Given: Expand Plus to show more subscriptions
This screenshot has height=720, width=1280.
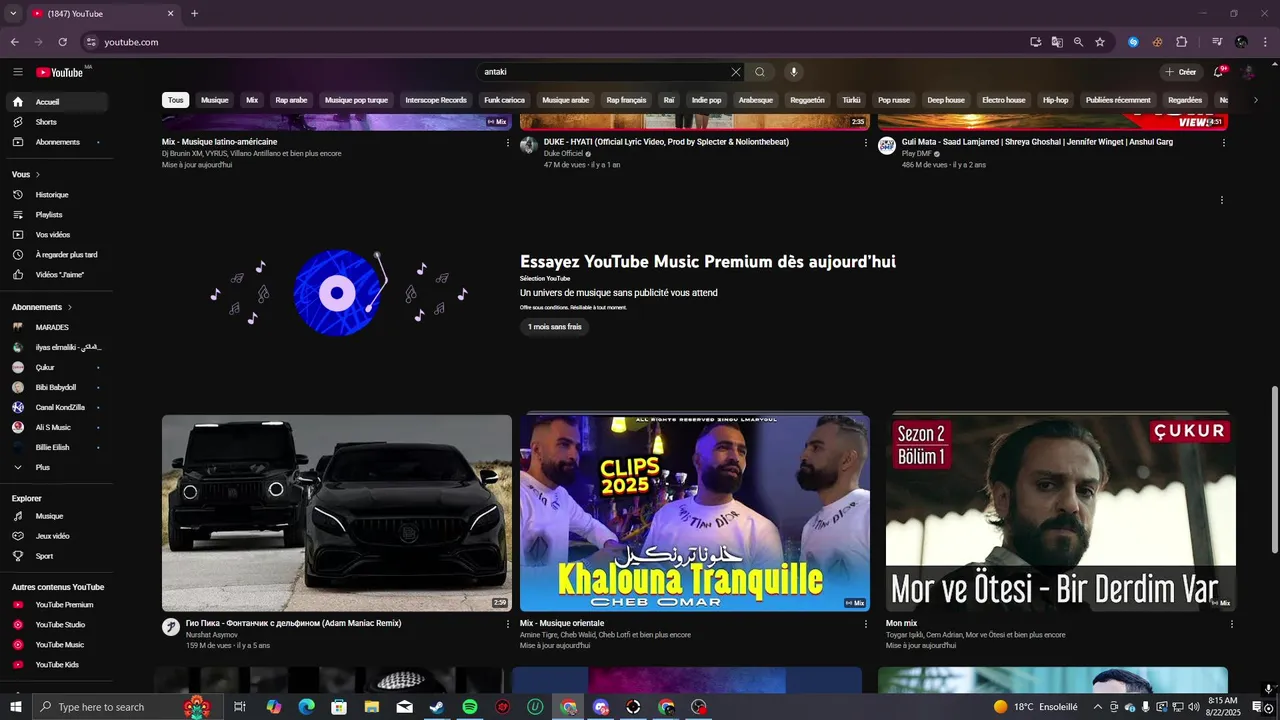Looking at the screenshot, I should tap(56, 468).
